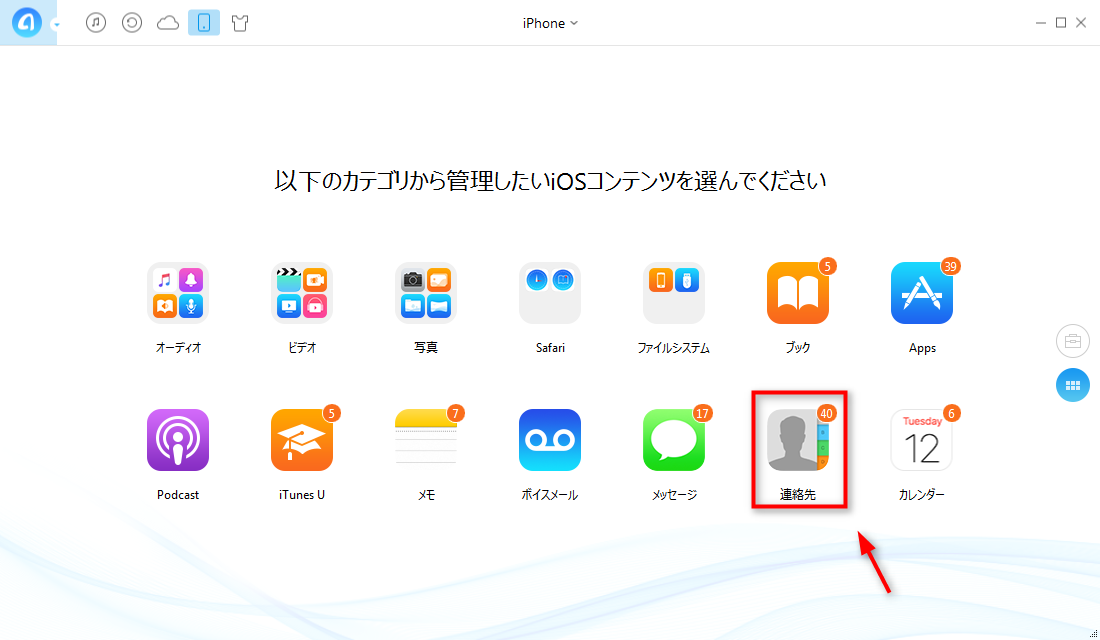Open the ボイスメール (Voicemail) category

[x=550, y=440]
